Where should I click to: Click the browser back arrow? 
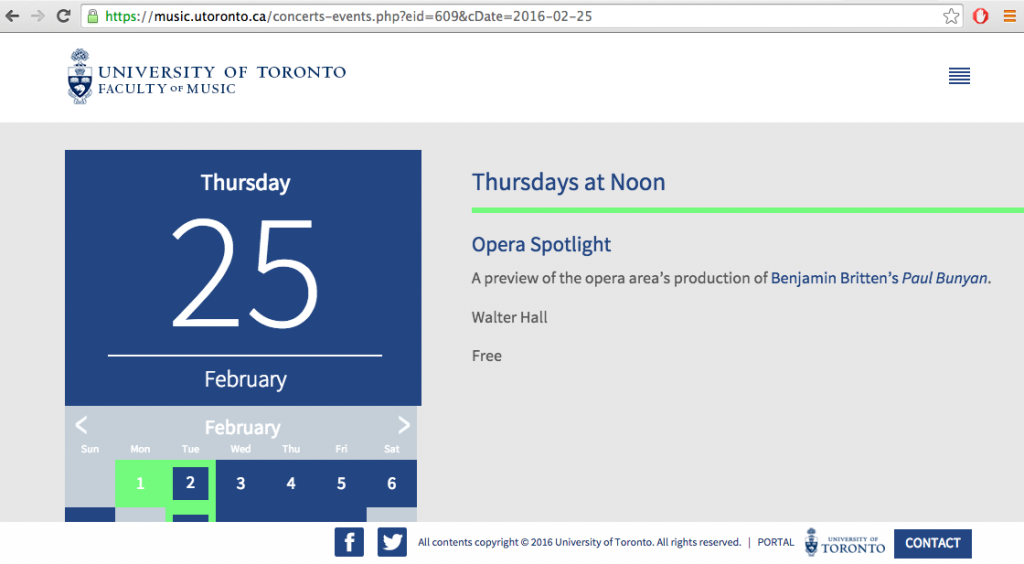click(13, 16)
